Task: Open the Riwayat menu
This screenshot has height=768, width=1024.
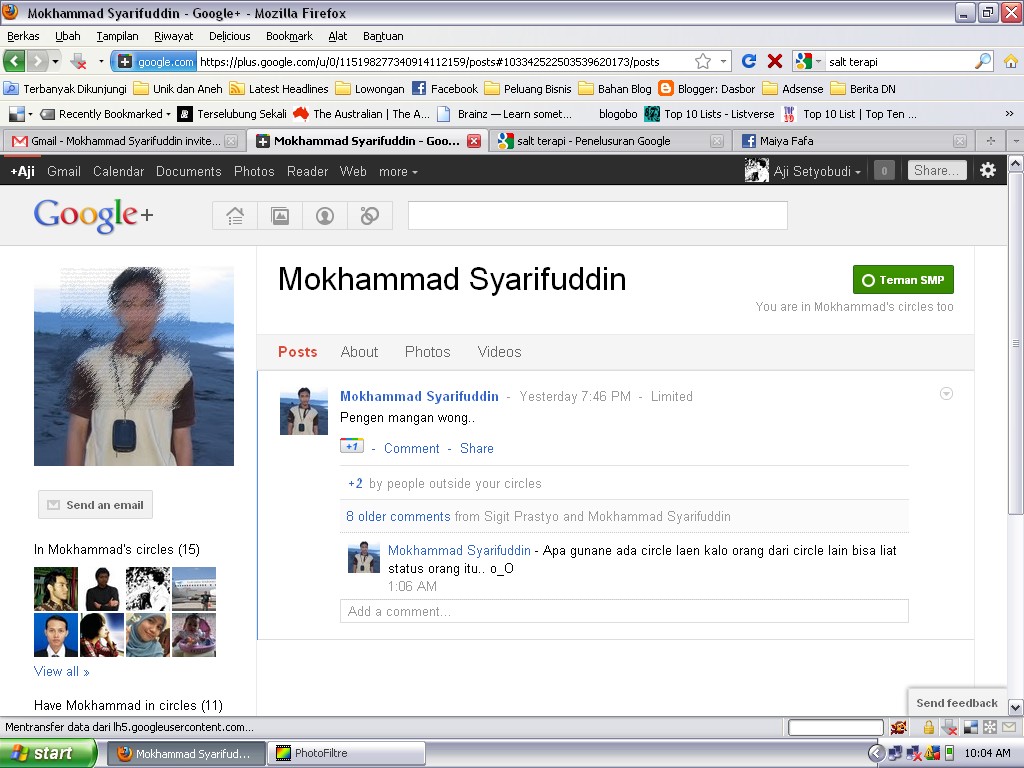Action: pyautogui.click(x=174, y=36)
